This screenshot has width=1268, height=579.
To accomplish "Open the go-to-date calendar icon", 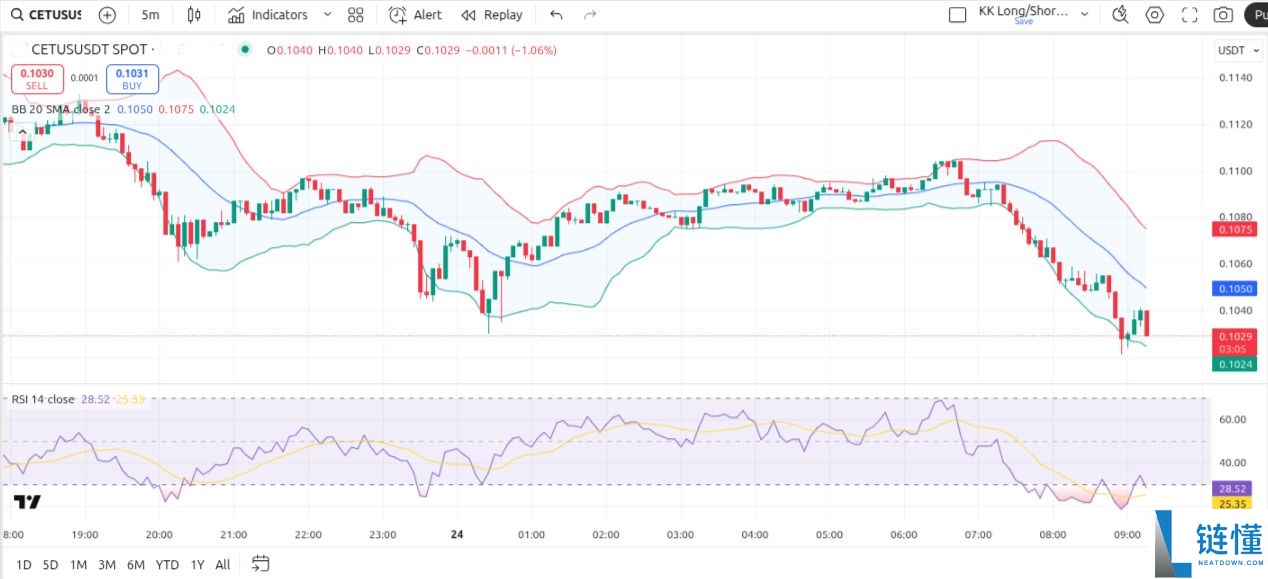I will (261, 564).
